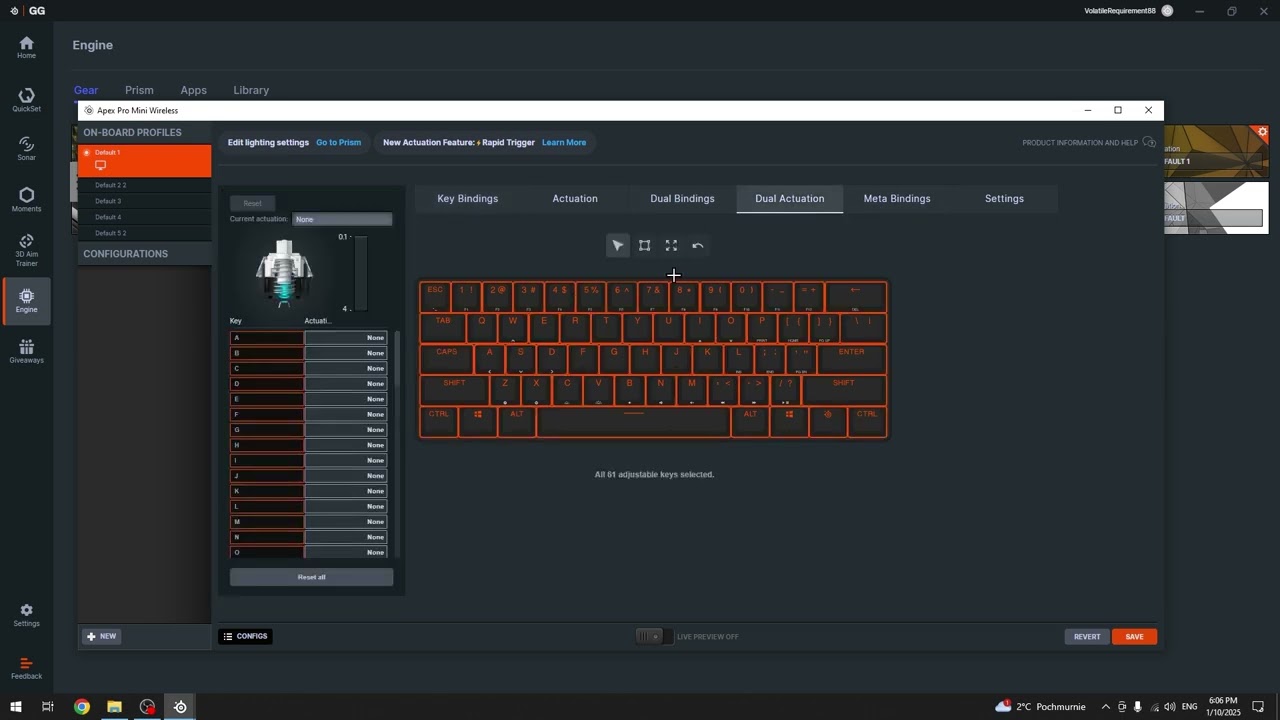Click the Backspace arrow key on layout

(x=856, y=297)
